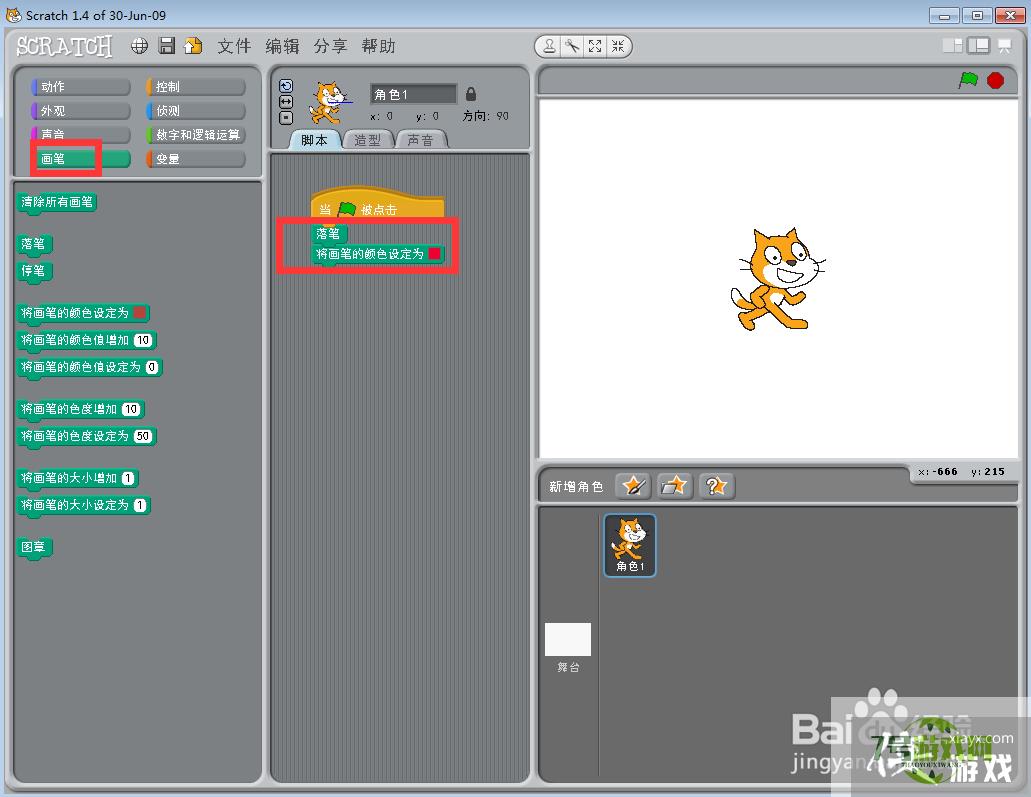Switch to small stage view

(x=952, y=45)
